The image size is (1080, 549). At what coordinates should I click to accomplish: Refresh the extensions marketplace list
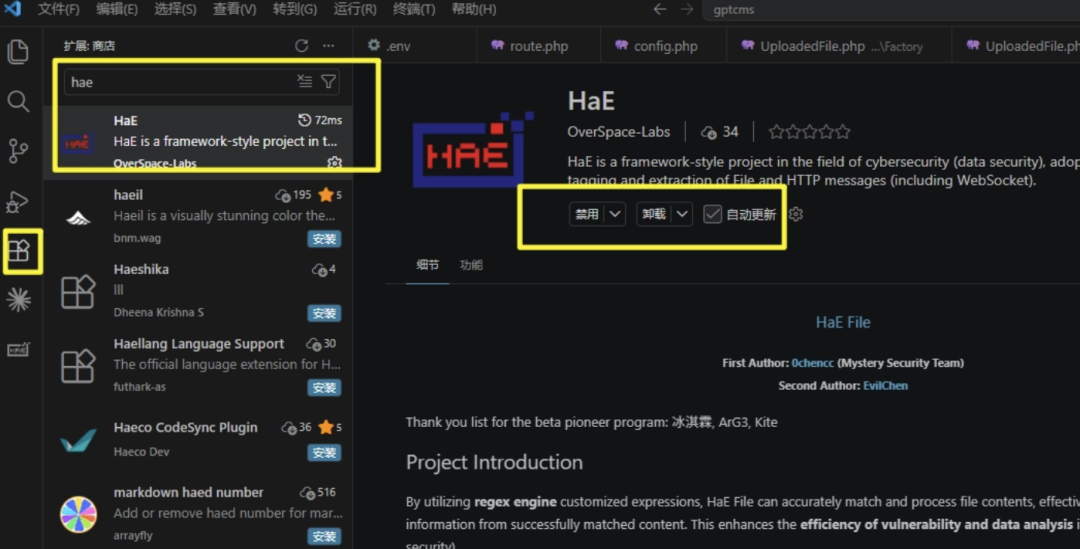pyautogui.click(x=302, y=45)
